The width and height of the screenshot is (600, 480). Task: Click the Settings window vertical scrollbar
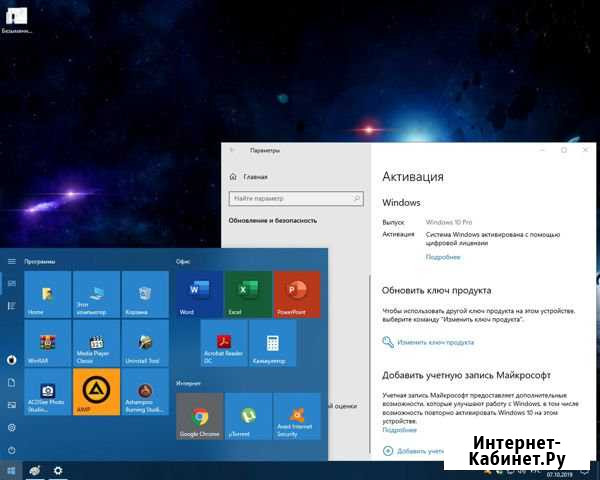(370, 364)
